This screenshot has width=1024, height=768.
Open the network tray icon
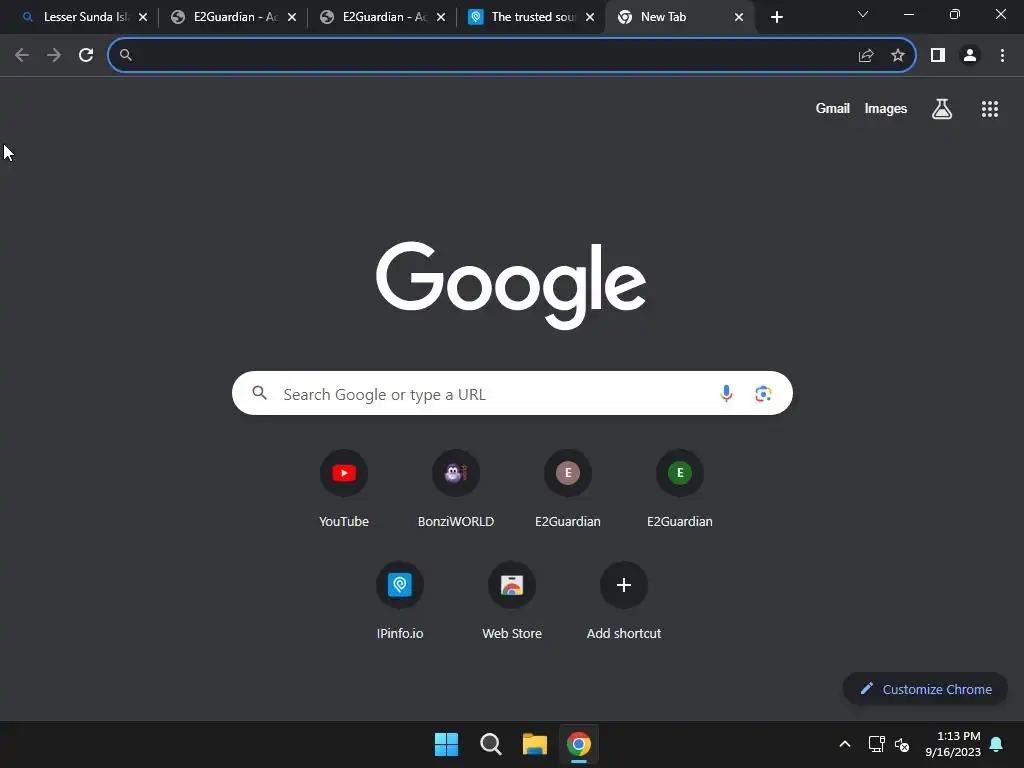tap(876, 744)
